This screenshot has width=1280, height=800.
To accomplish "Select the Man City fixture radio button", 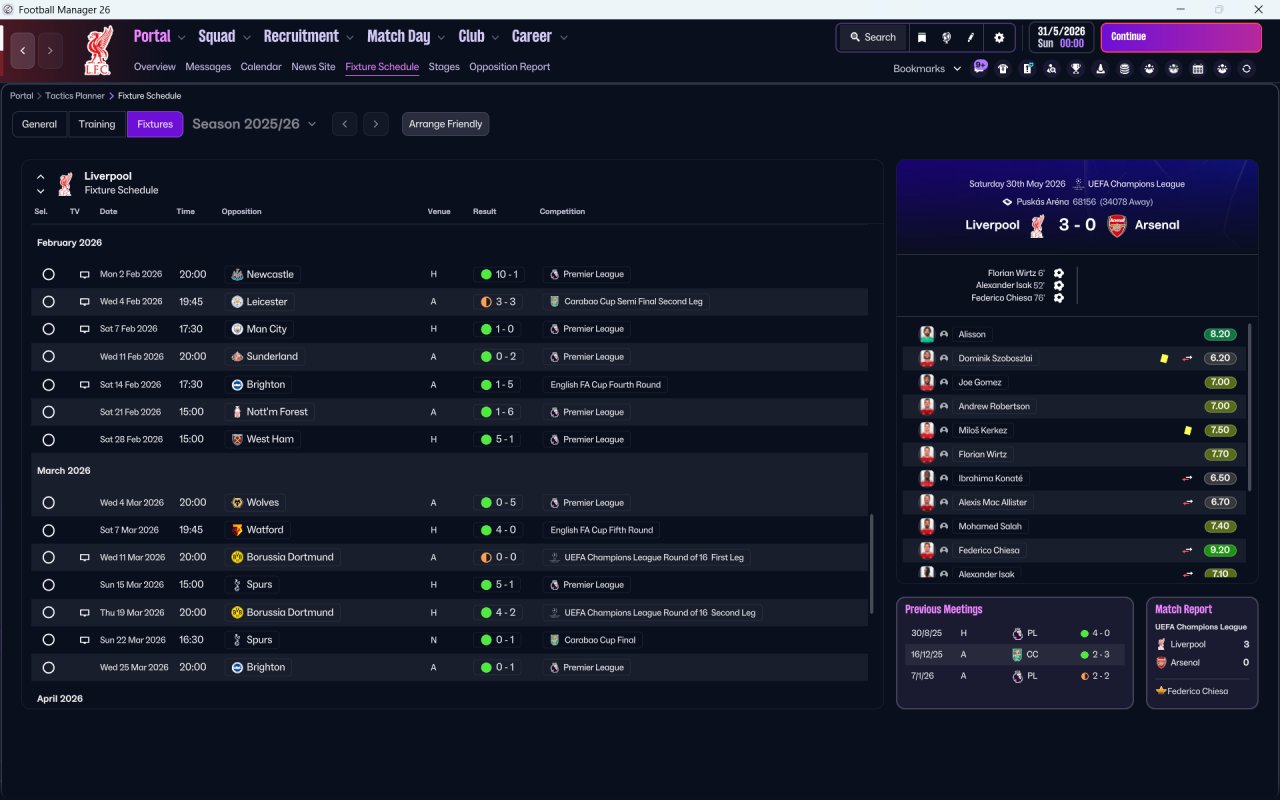I will (48, 329).
